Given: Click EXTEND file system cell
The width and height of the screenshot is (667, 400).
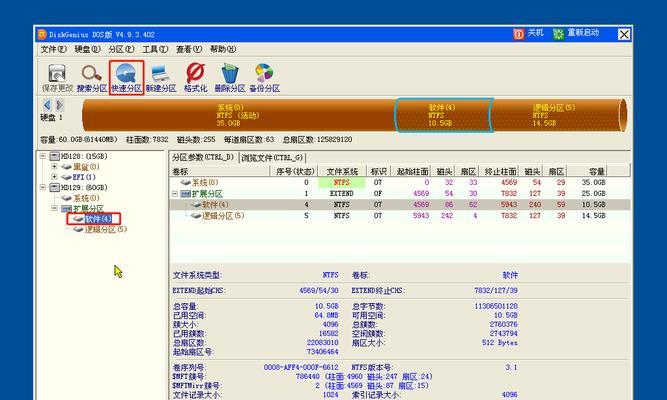Looking at the screenshot, I should tap(342, 194).
